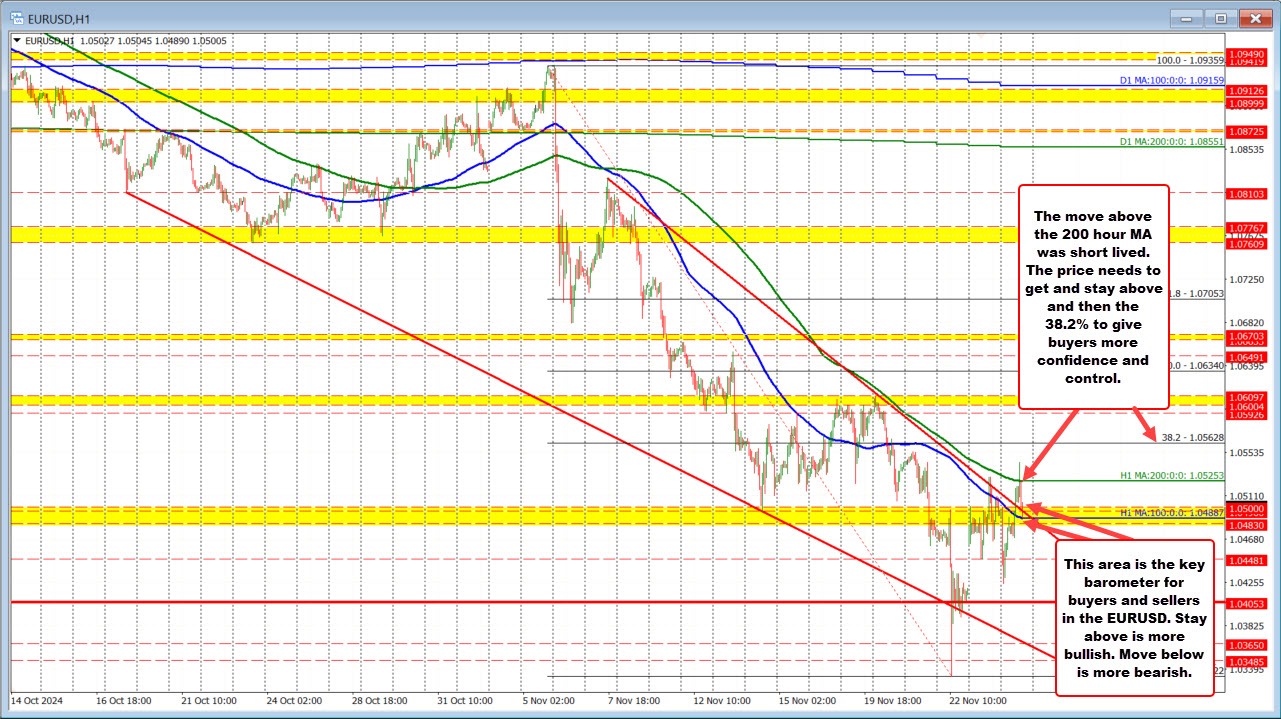Click the 1.03825 price scale value

click(x=1246, y=625)
